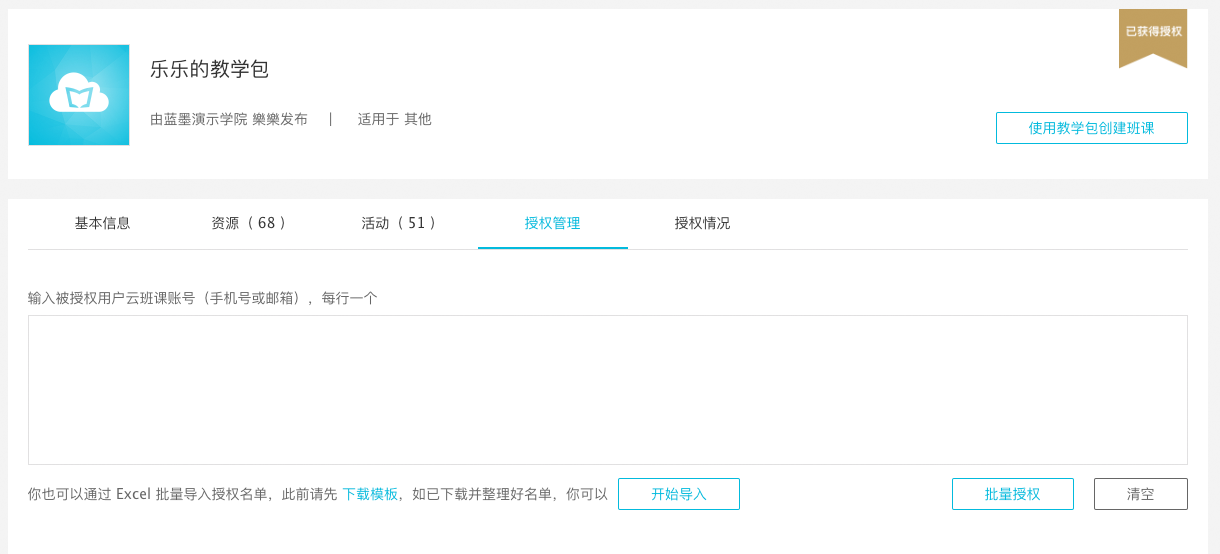Open the 基本信息 tab
The image size is (1220, 554).
tap(102, 223)
